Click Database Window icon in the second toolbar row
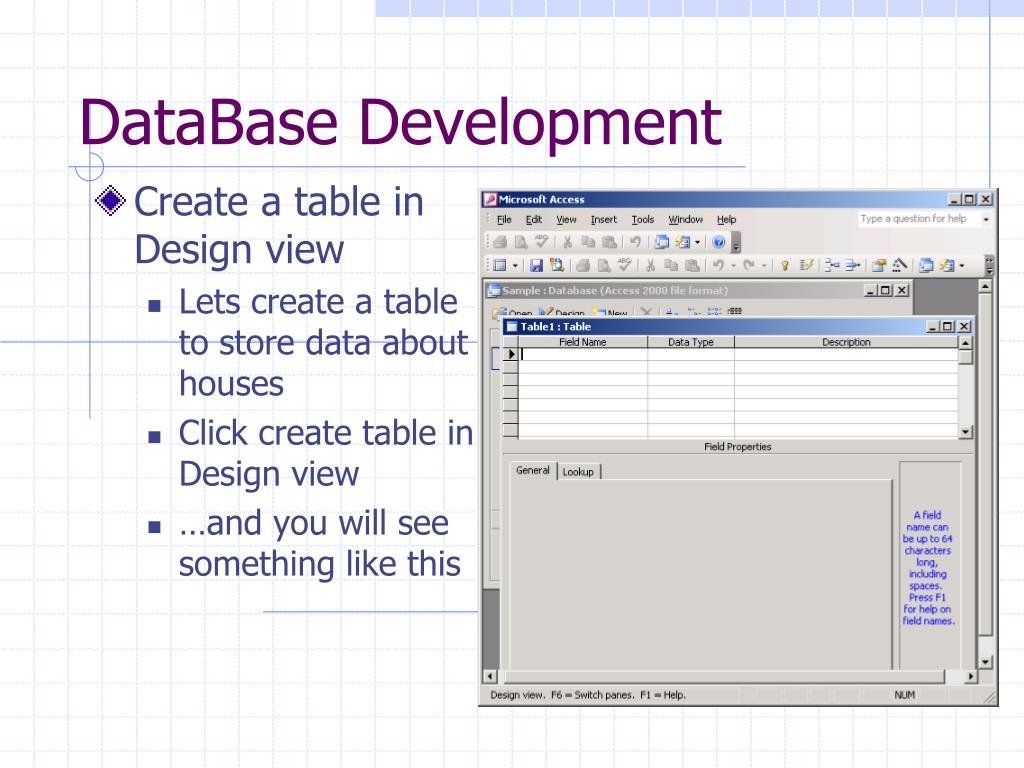The width and height of the screenshot is (1024, 768). tap(926, 265)
